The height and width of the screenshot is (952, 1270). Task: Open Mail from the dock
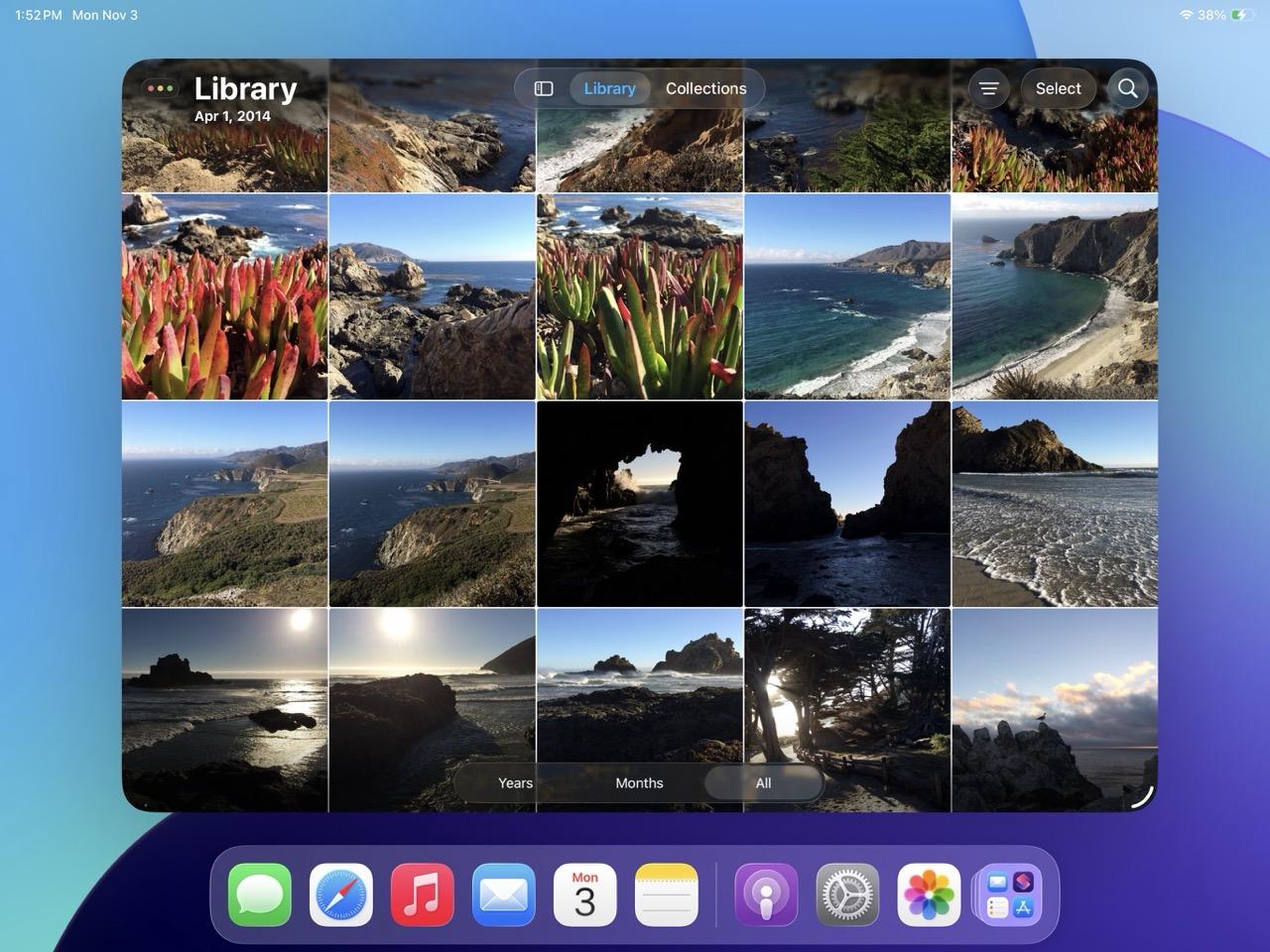point(504,894)
